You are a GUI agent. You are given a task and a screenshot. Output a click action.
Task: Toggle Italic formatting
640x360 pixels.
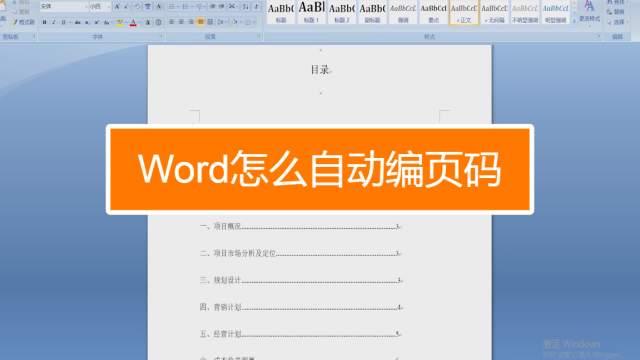tap(54, 22)
